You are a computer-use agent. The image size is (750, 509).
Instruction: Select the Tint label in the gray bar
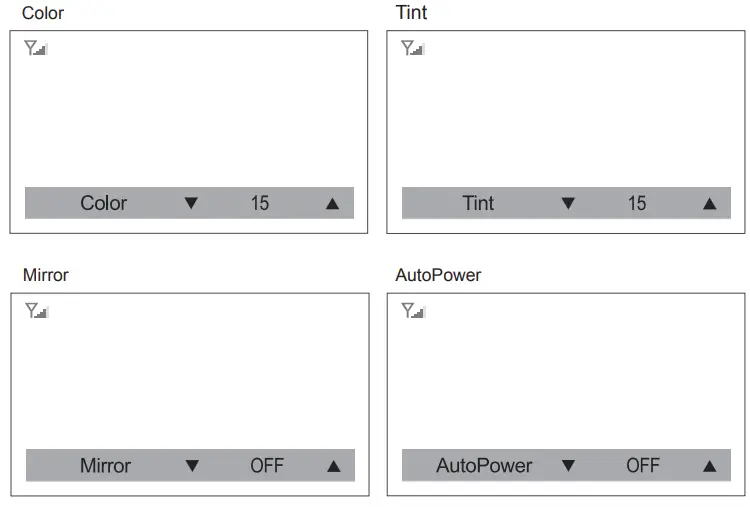click(478, 203)
